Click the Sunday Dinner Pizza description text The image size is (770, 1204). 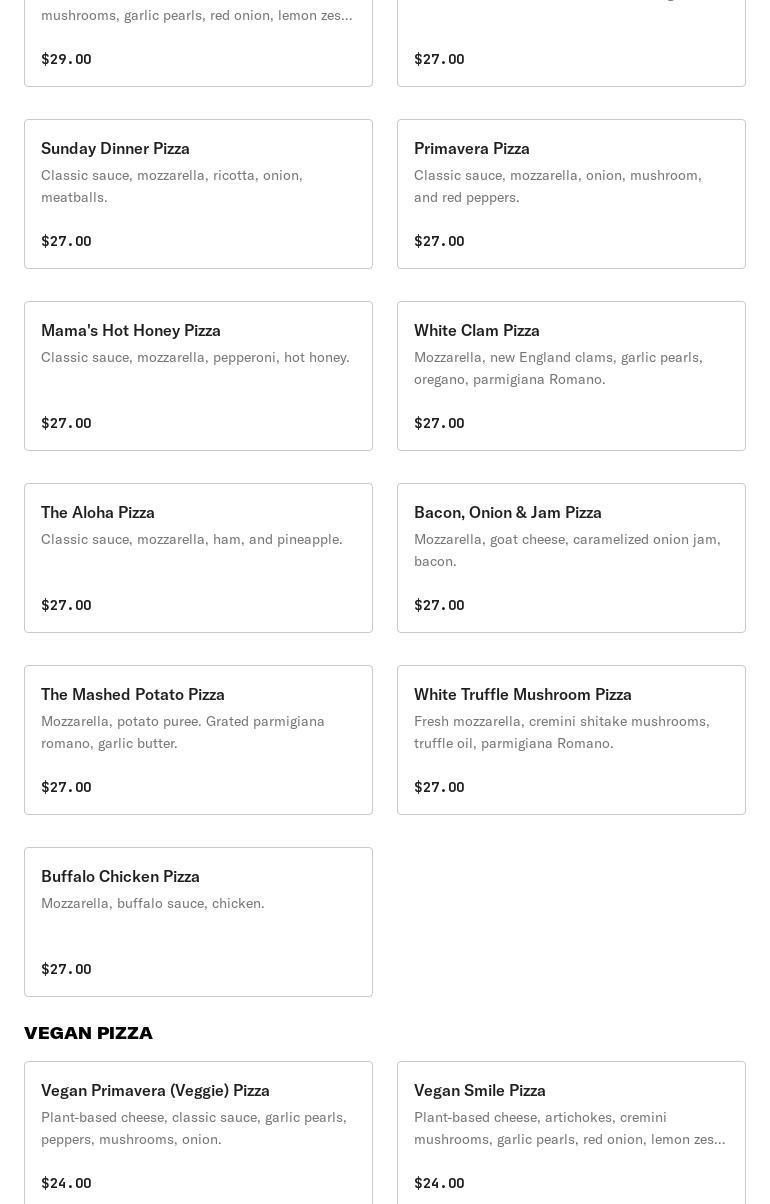click(x=172, y=186)
